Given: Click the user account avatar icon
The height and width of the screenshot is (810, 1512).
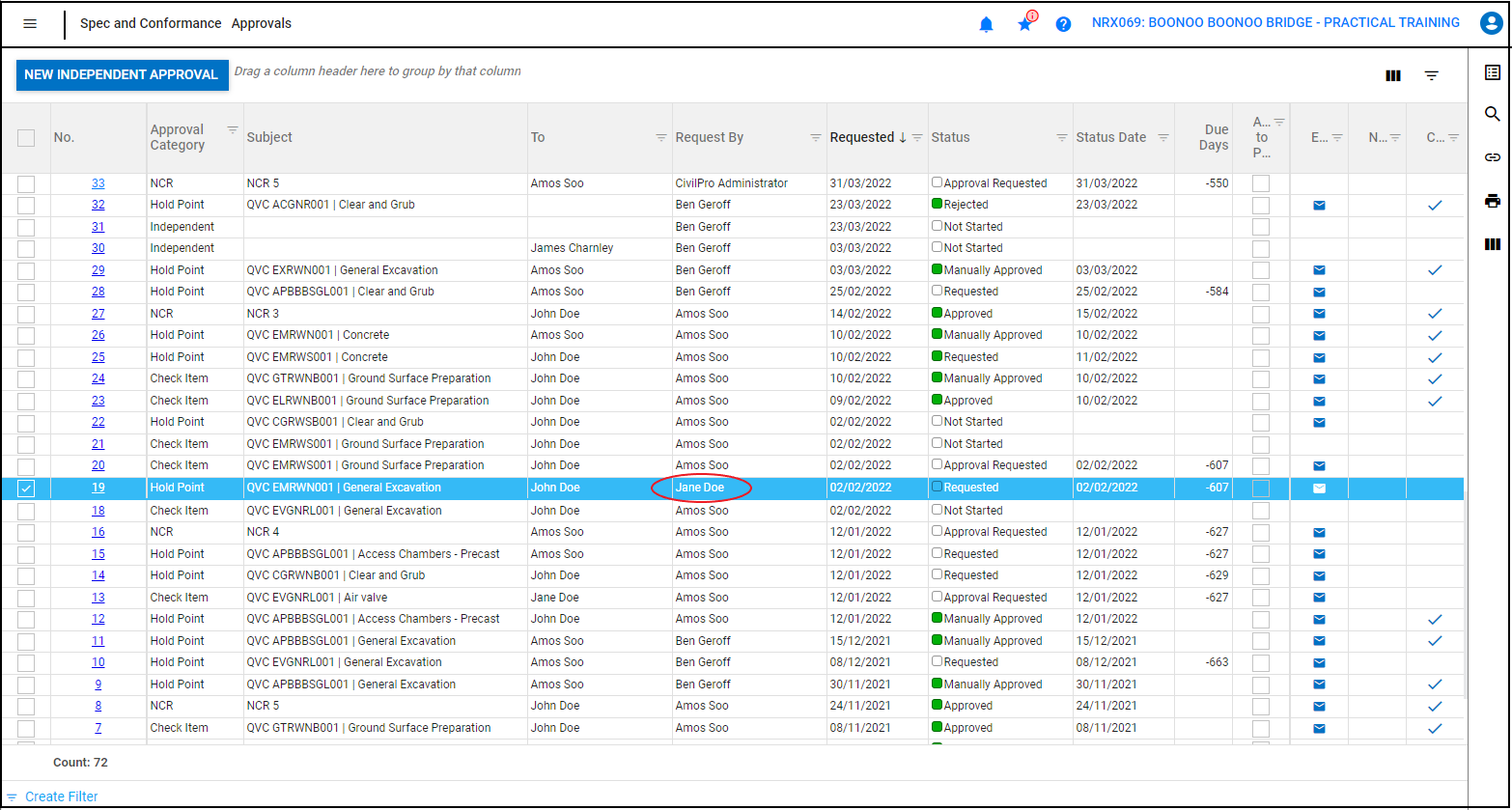Looking at the screenshot, I should [x=1491, y=23].
